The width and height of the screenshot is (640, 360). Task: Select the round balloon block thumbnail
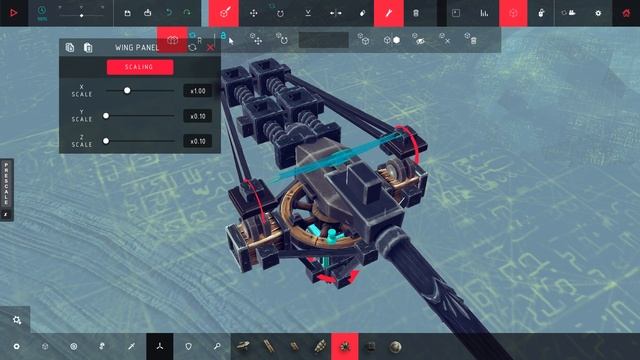tap(395, 347)
